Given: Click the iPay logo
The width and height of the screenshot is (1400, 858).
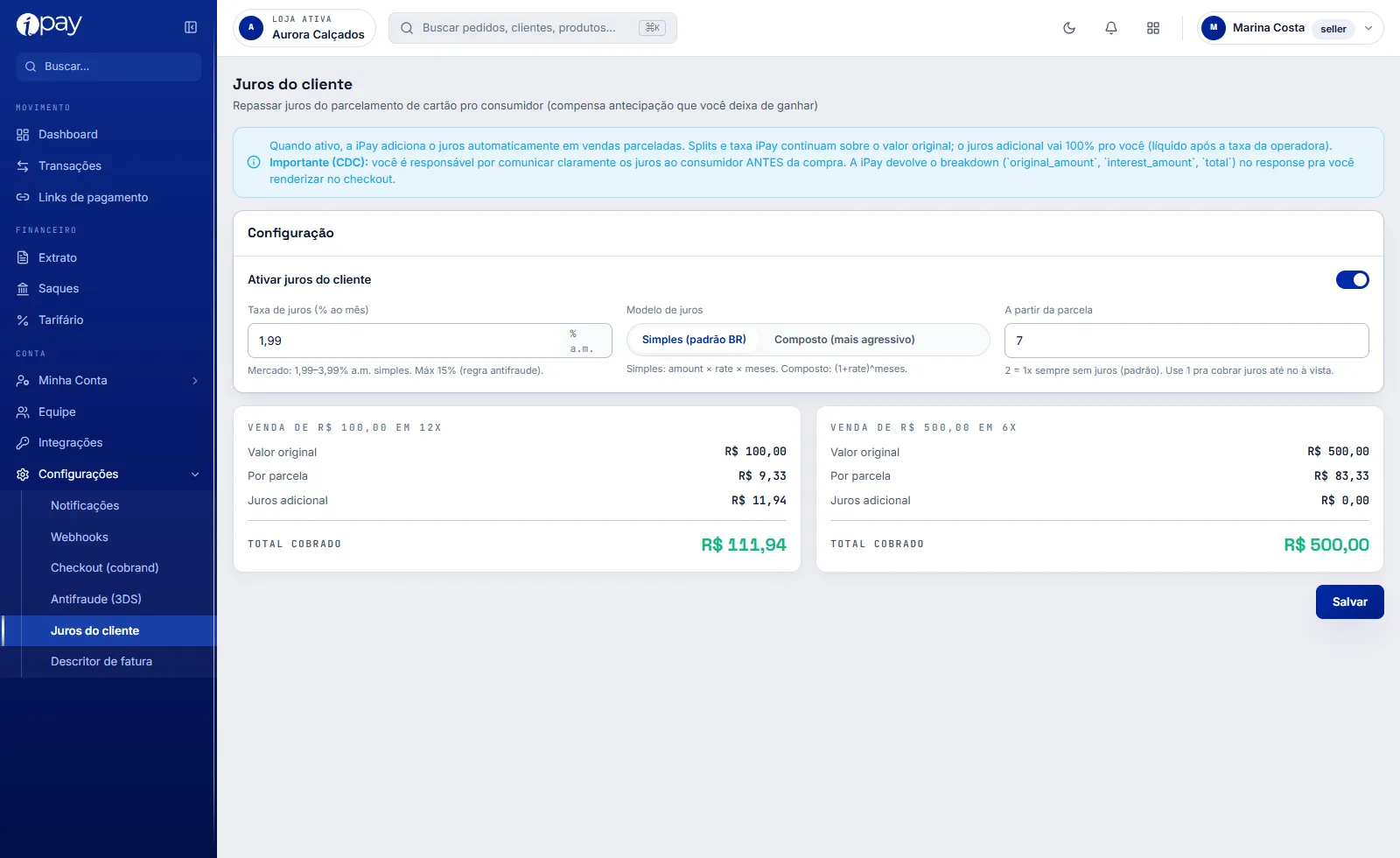Looking at the screenshot, I should coord(49,25).
